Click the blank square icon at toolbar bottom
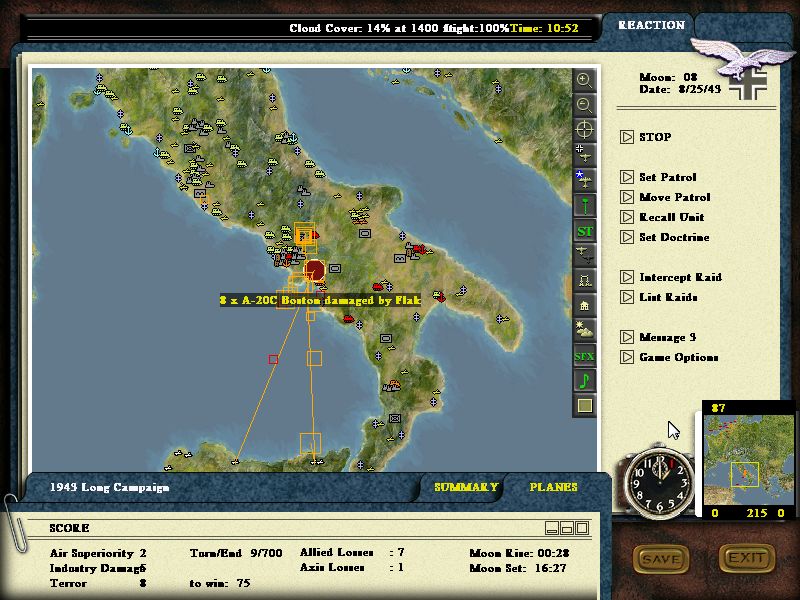This screenshot has height=600, width=800. click(584, 406)
